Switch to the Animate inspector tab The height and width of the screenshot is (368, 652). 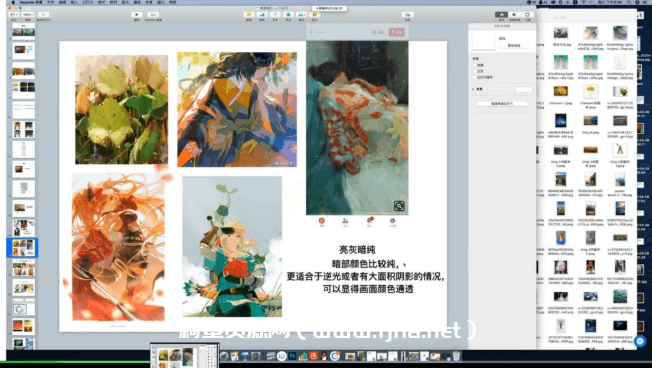tap(514, 15)
